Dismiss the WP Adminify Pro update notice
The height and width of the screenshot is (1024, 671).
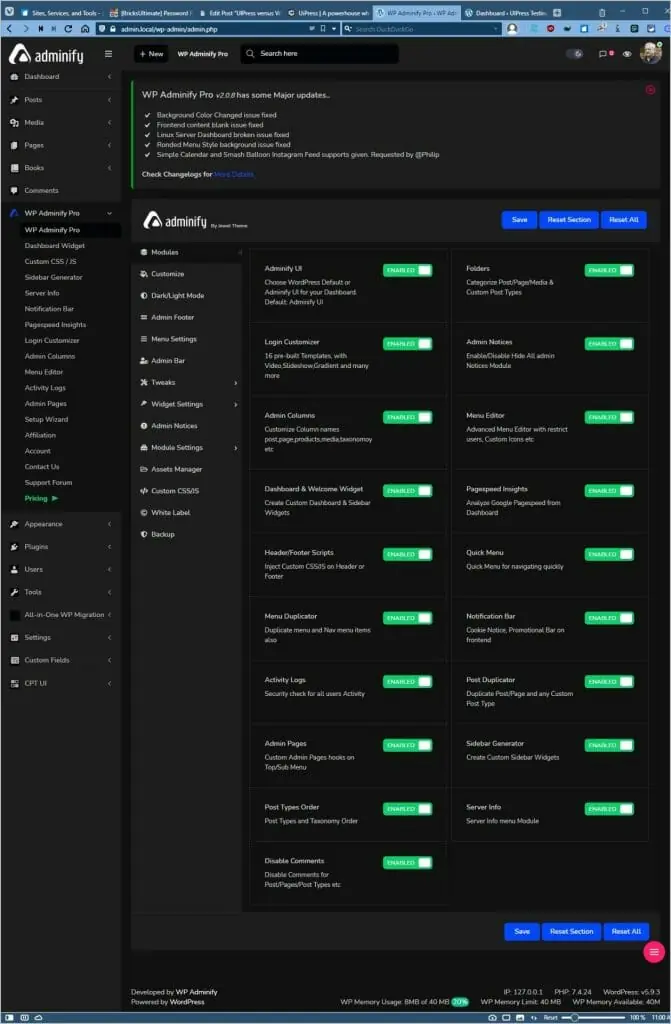(x=650, y=90)
